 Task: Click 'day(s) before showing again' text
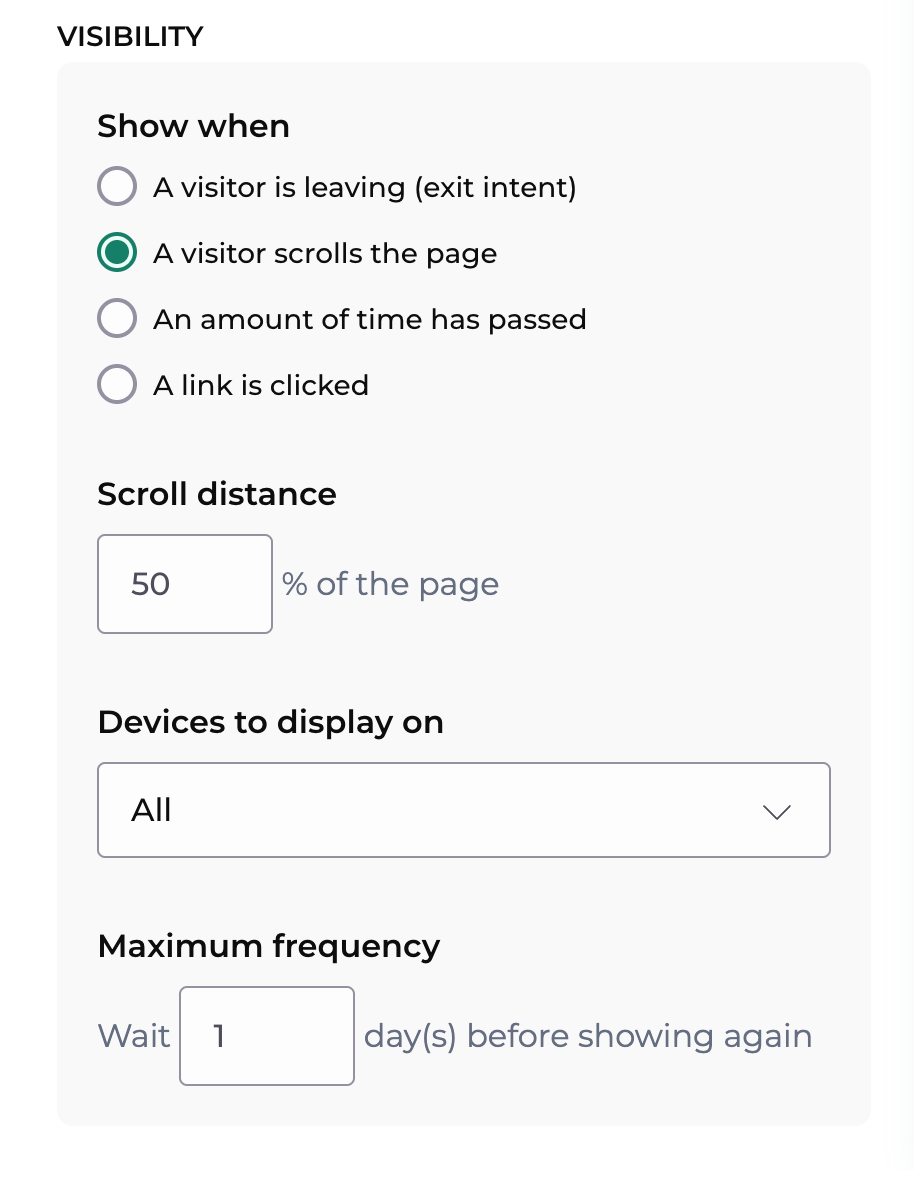[588, 1037]
